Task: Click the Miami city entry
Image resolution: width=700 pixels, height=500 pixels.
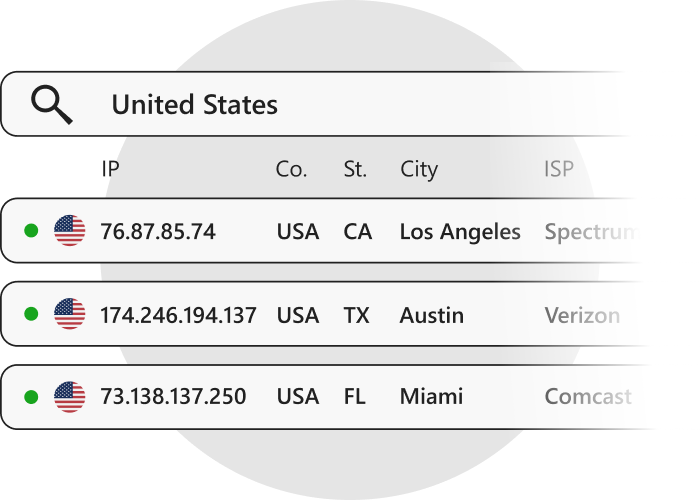Action: (431, 397)
